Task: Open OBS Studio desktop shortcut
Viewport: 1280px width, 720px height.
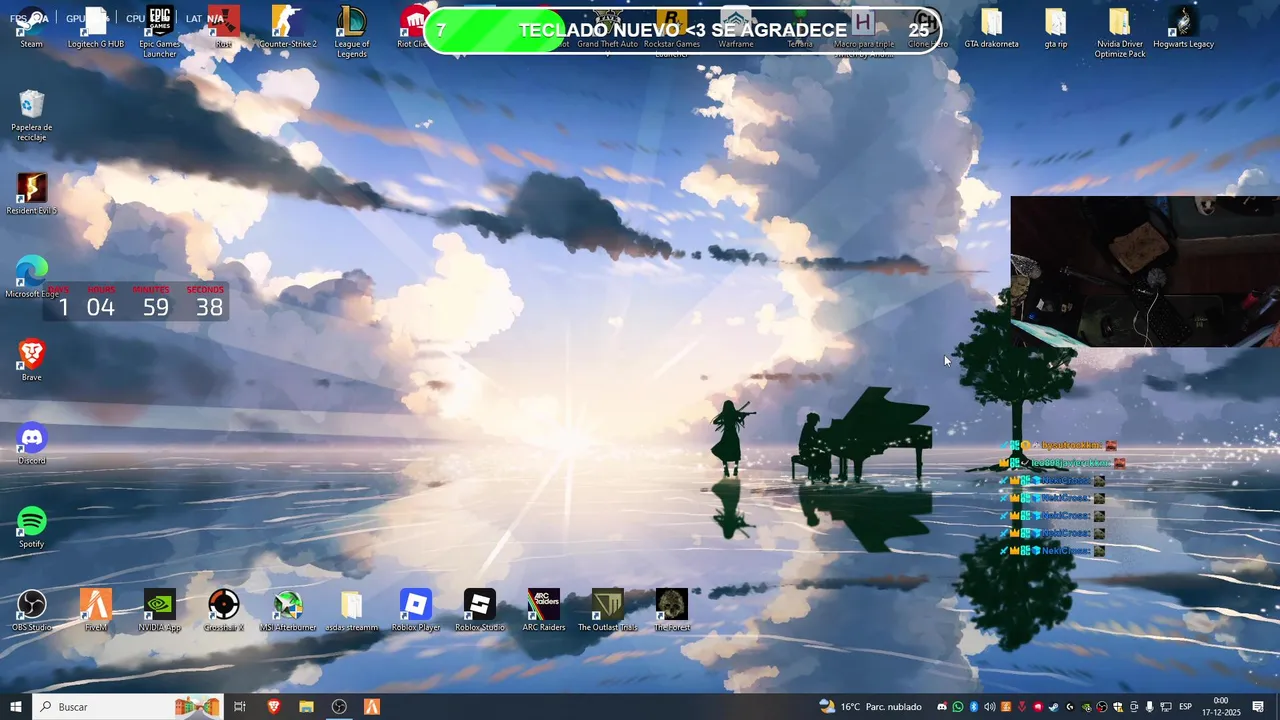Action: [x=32, y=611]
